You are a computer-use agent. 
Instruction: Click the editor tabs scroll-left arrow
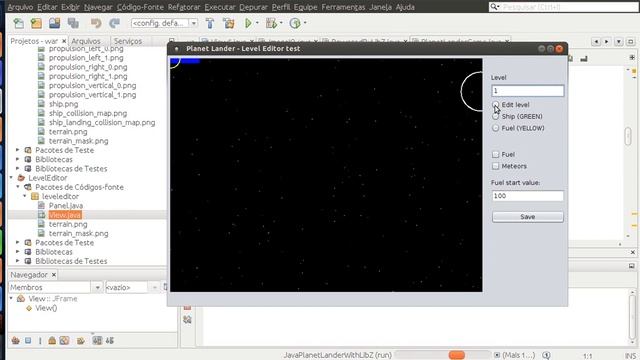(596, 42)
